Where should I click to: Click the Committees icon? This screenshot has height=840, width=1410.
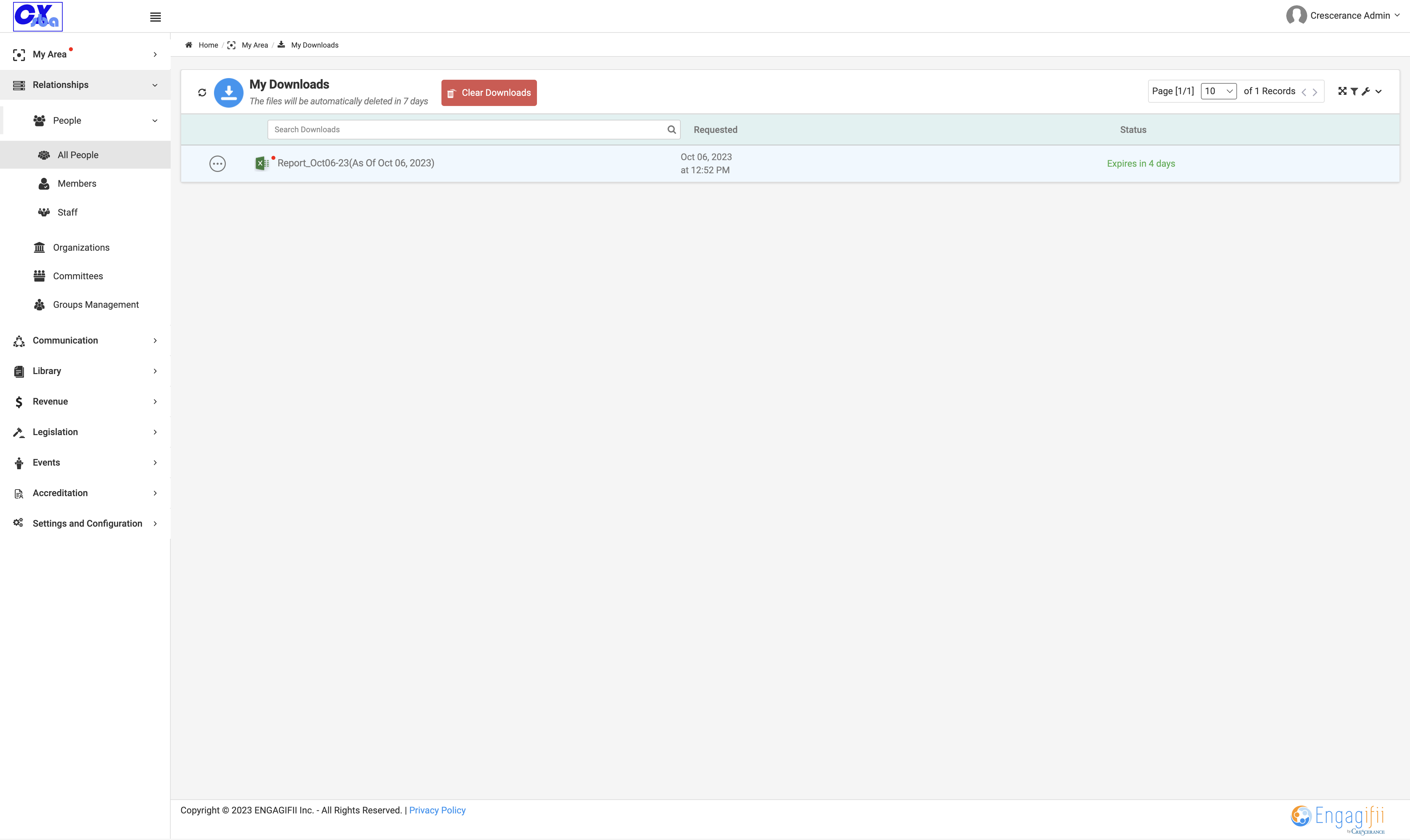(39, 276)
